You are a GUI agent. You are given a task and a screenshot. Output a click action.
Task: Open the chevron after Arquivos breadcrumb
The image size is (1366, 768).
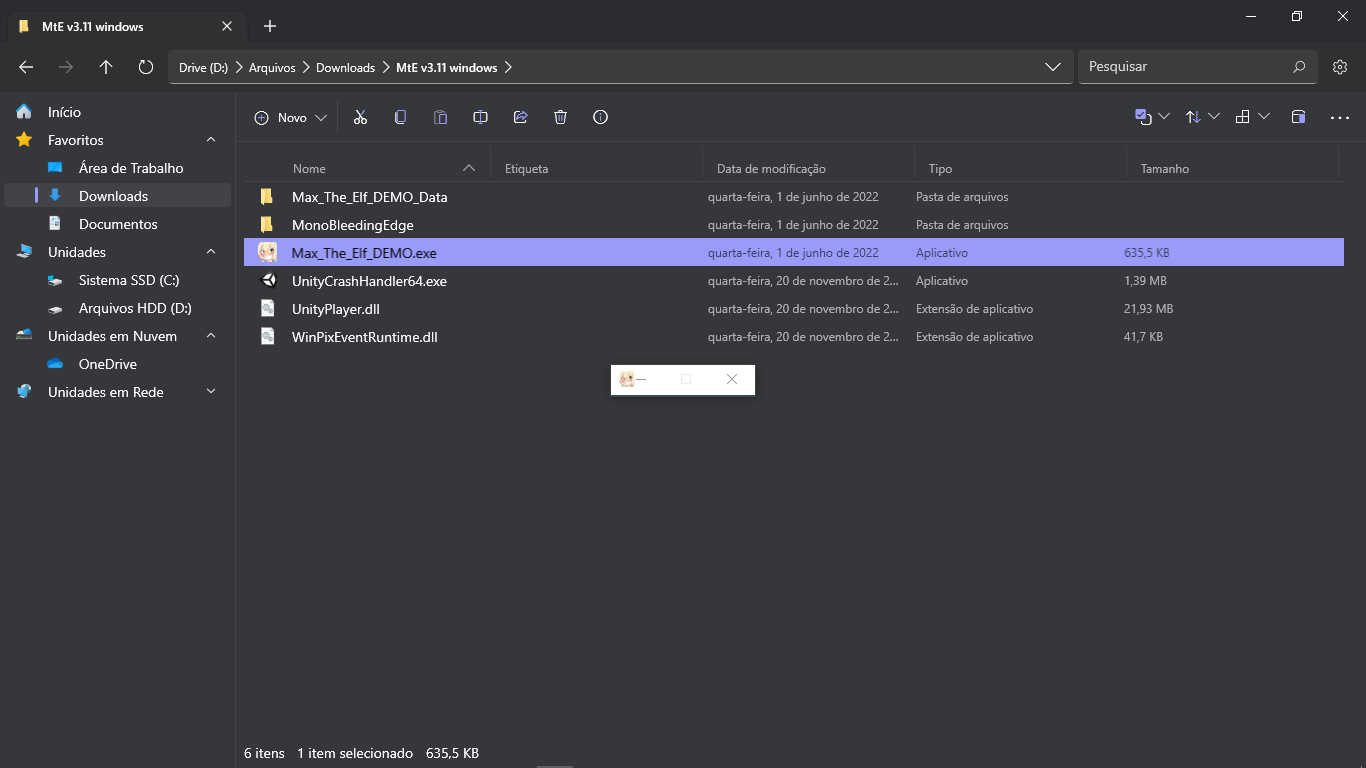[306, 68]
